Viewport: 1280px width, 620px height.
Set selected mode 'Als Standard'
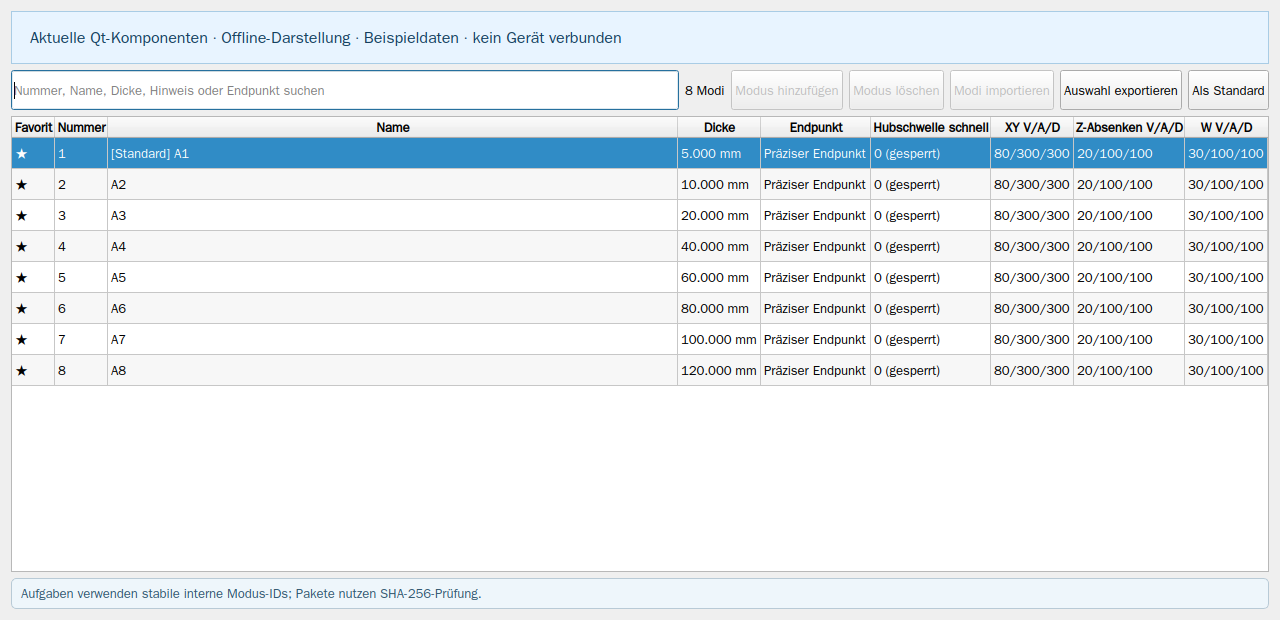pyautogui.click(x=1228, y=90)
